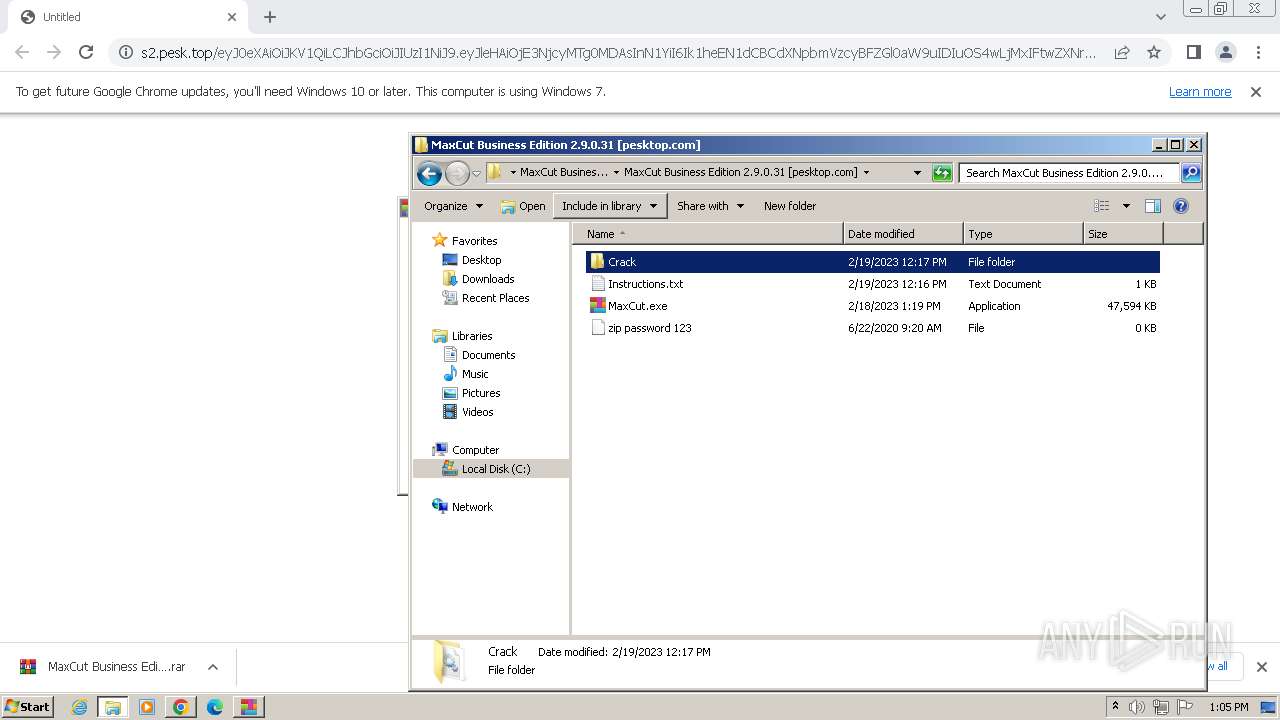Click the taskbar clock showing 1:05 PM

pos(1228,707)
